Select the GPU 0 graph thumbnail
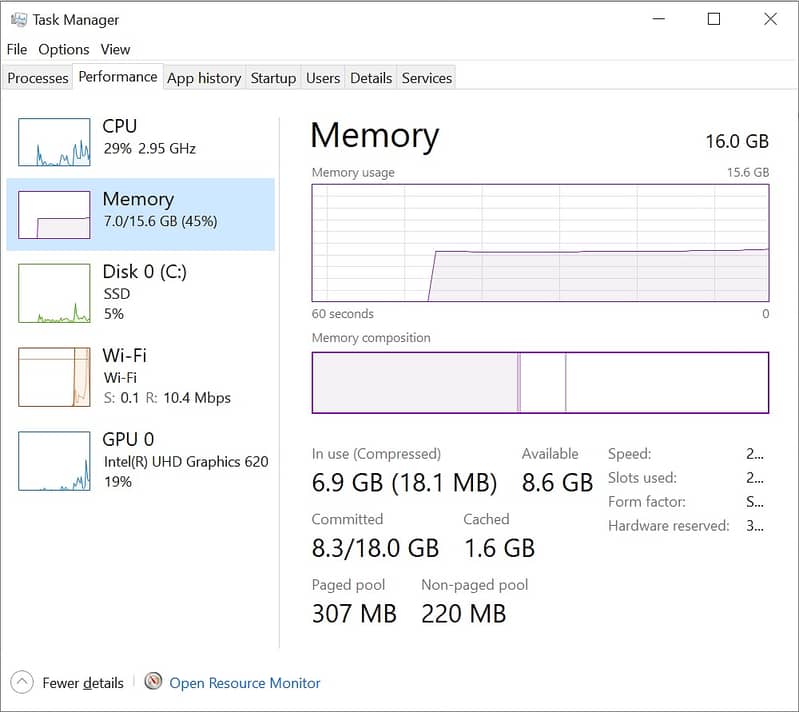This screenshot has height=712, width=799. click(x=54, y=461)
